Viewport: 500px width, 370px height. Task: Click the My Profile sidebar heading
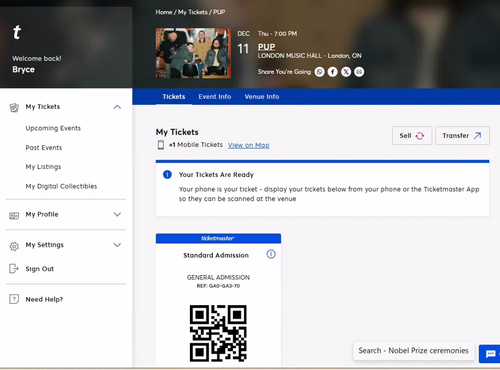42,214
